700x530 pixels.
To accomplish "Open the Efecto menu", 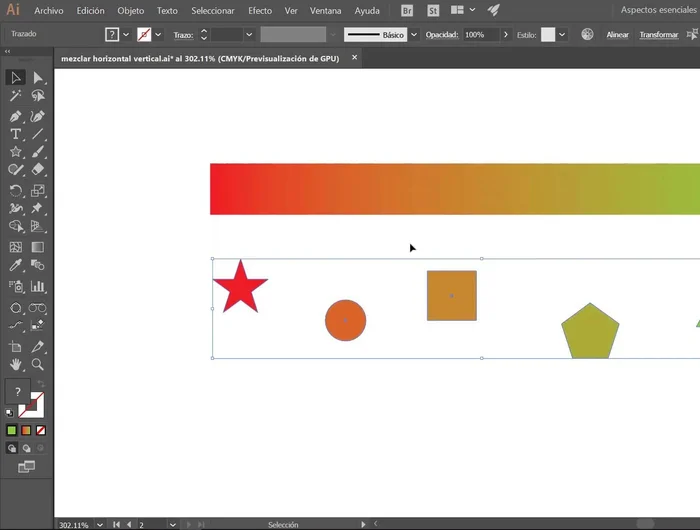I will tap(259, 10).
